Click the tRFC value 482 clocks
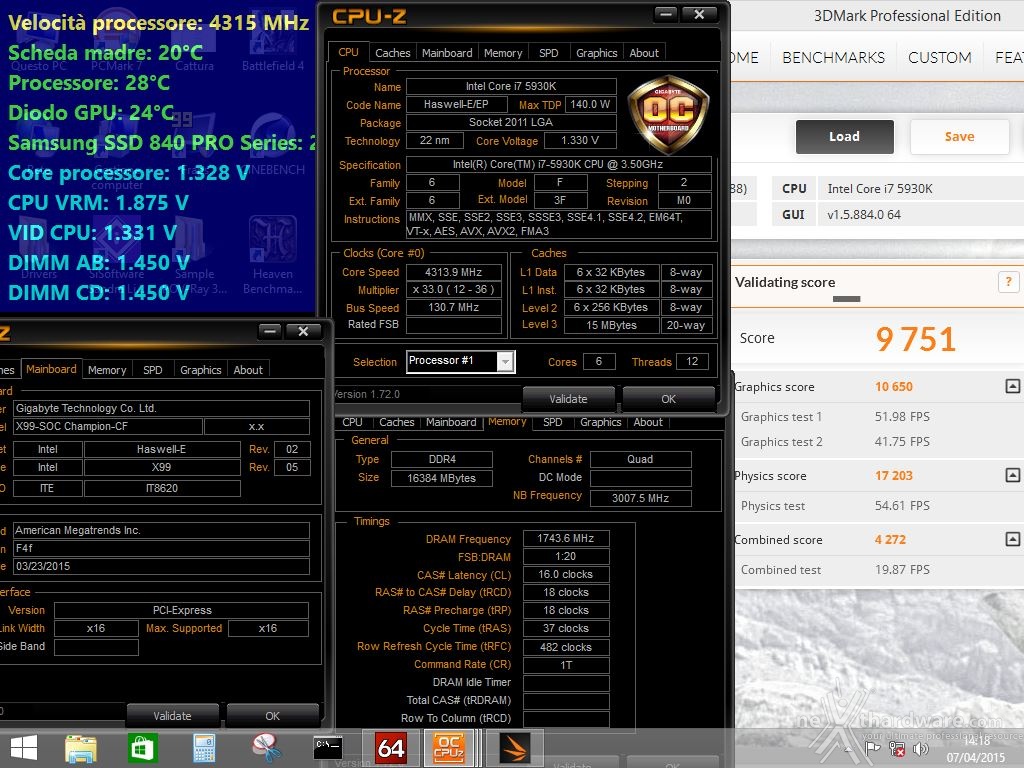 566,647
